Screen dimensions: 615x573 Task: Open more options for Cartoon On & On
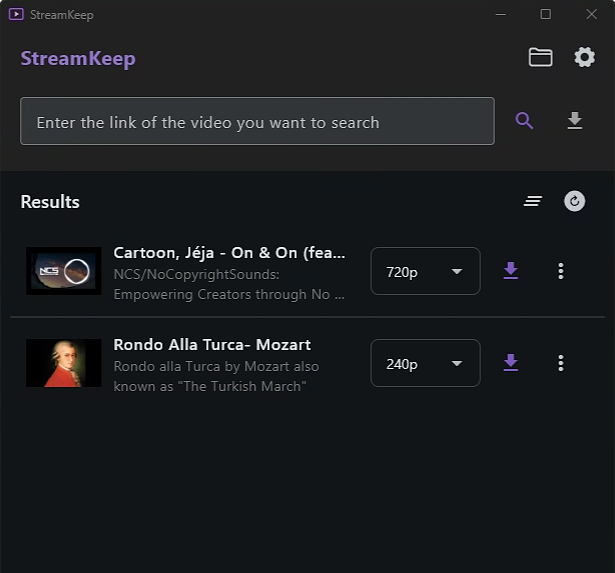[561, 271]
